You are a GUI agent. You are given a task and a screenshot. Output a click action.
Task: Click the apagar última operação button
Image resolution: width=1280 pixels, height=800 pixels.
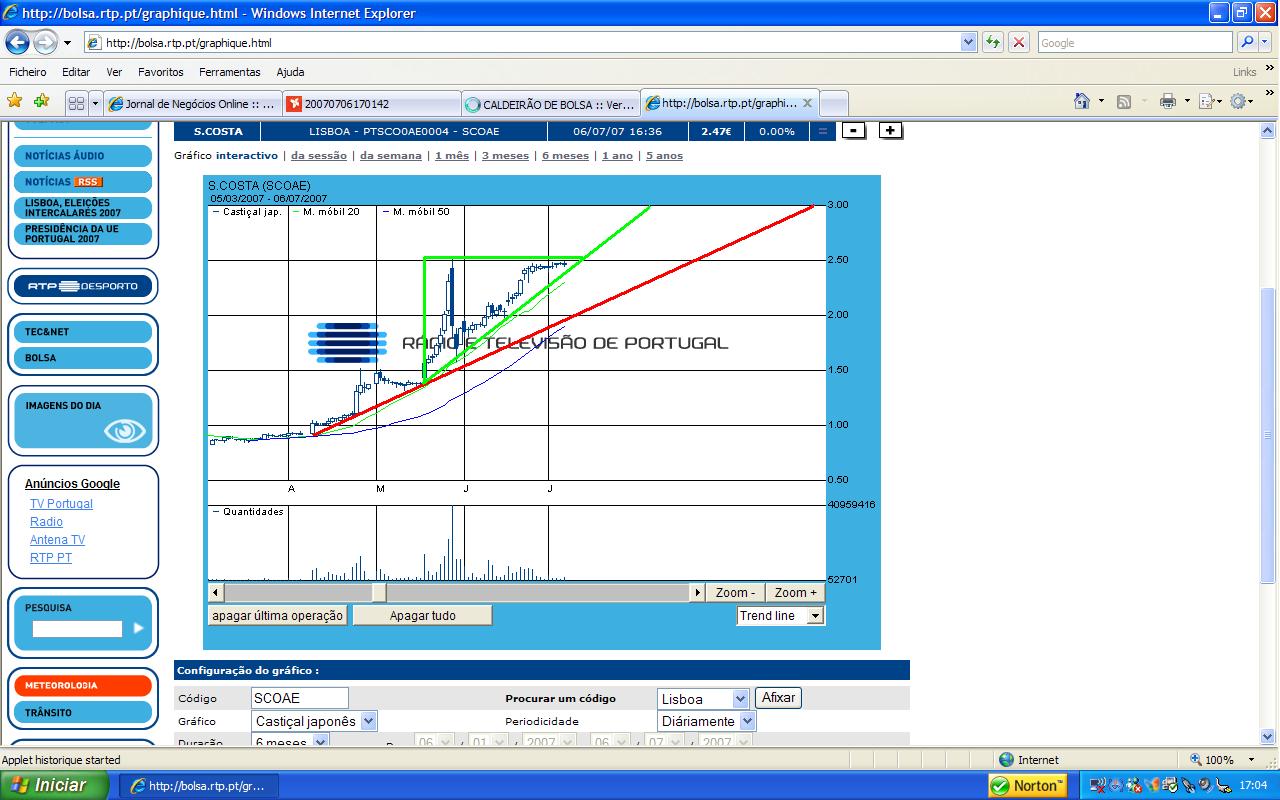[278, 616]
